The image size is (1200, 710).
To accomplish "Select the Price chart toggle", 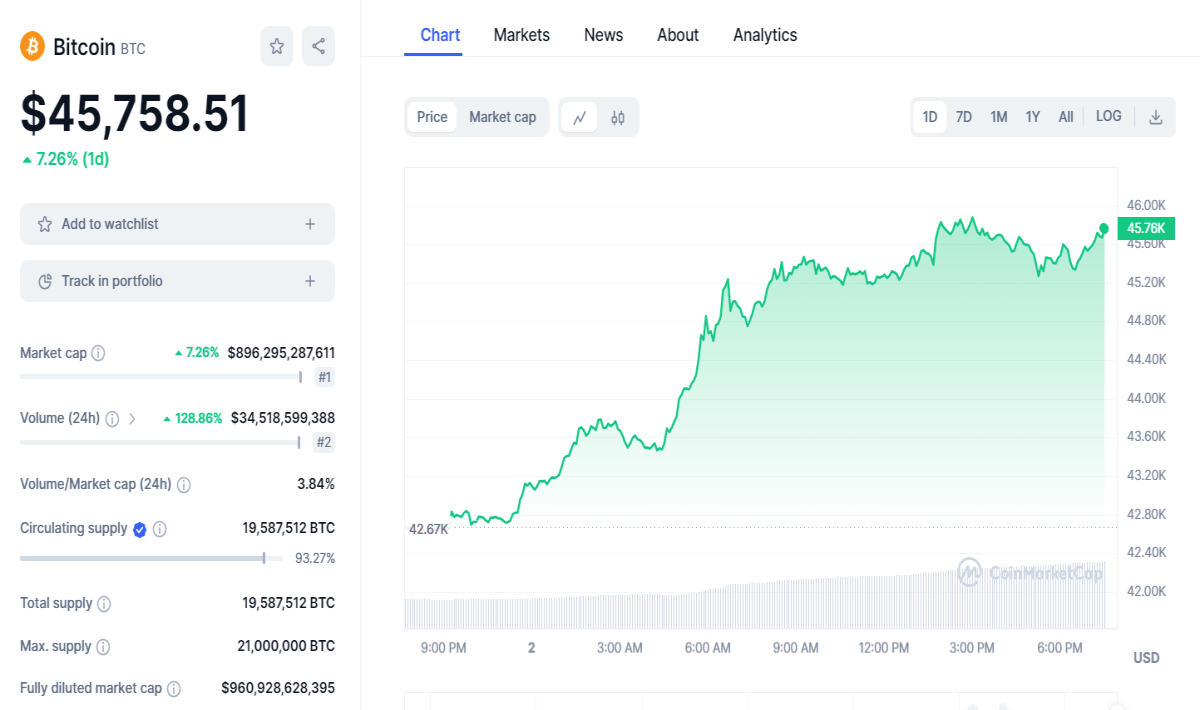I will coord(432,117).
